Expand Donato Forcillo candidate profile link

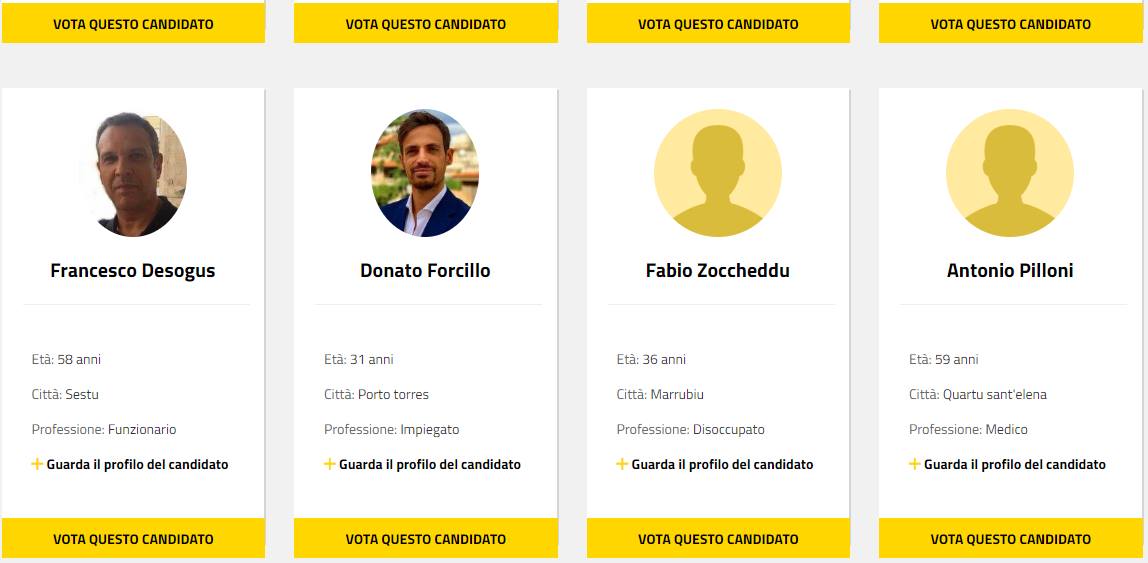pyautogui.click(x=429, y=464)
